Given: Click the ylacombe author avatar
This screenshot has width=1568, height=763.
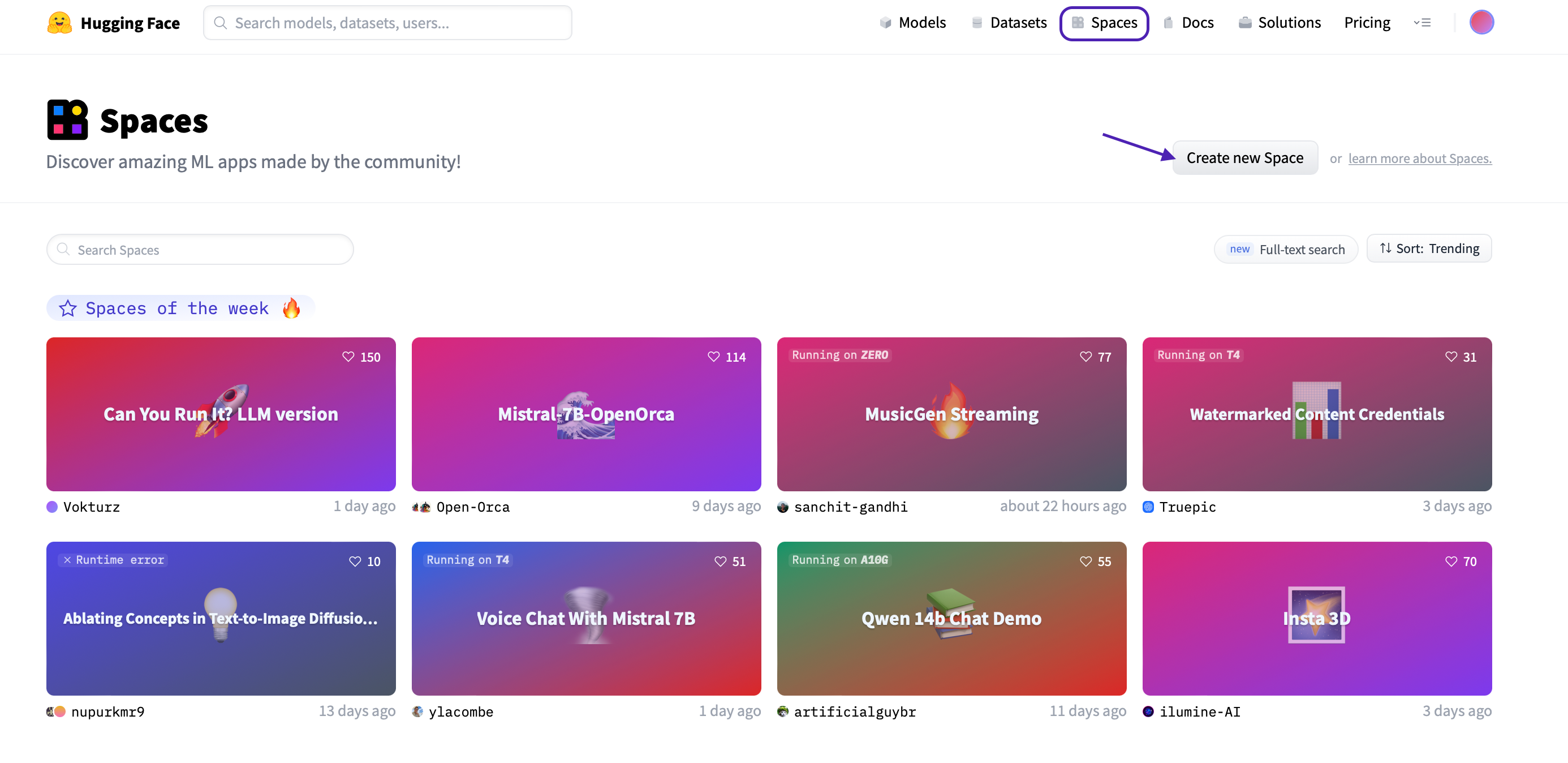Looking at the screenshot, I should (417, 711).
